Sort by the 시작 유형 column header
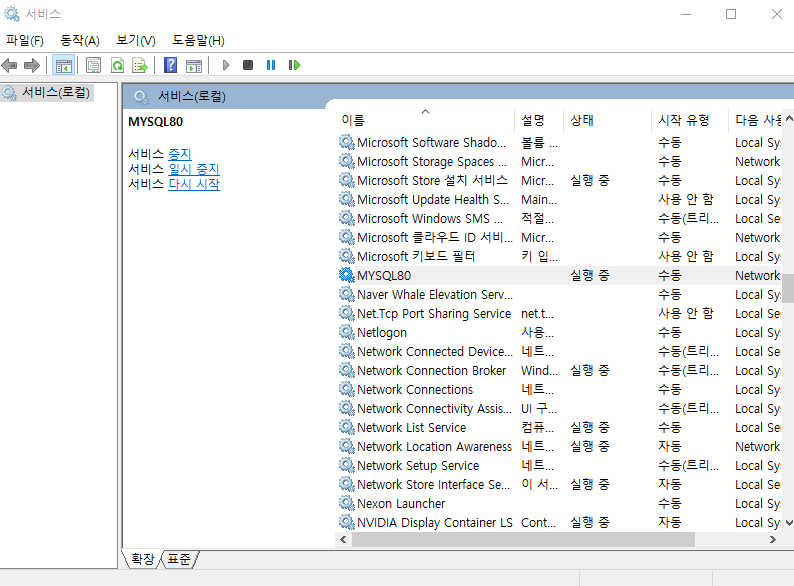This screenshot has width=794, height=586. [x=690, y=121]
